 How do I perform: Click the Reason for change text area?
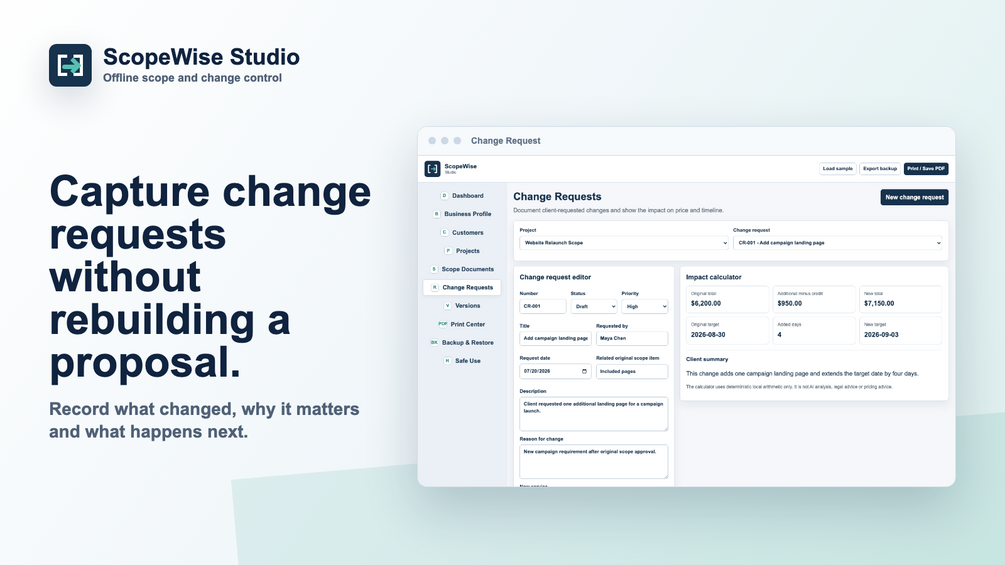tap(594, 461)
